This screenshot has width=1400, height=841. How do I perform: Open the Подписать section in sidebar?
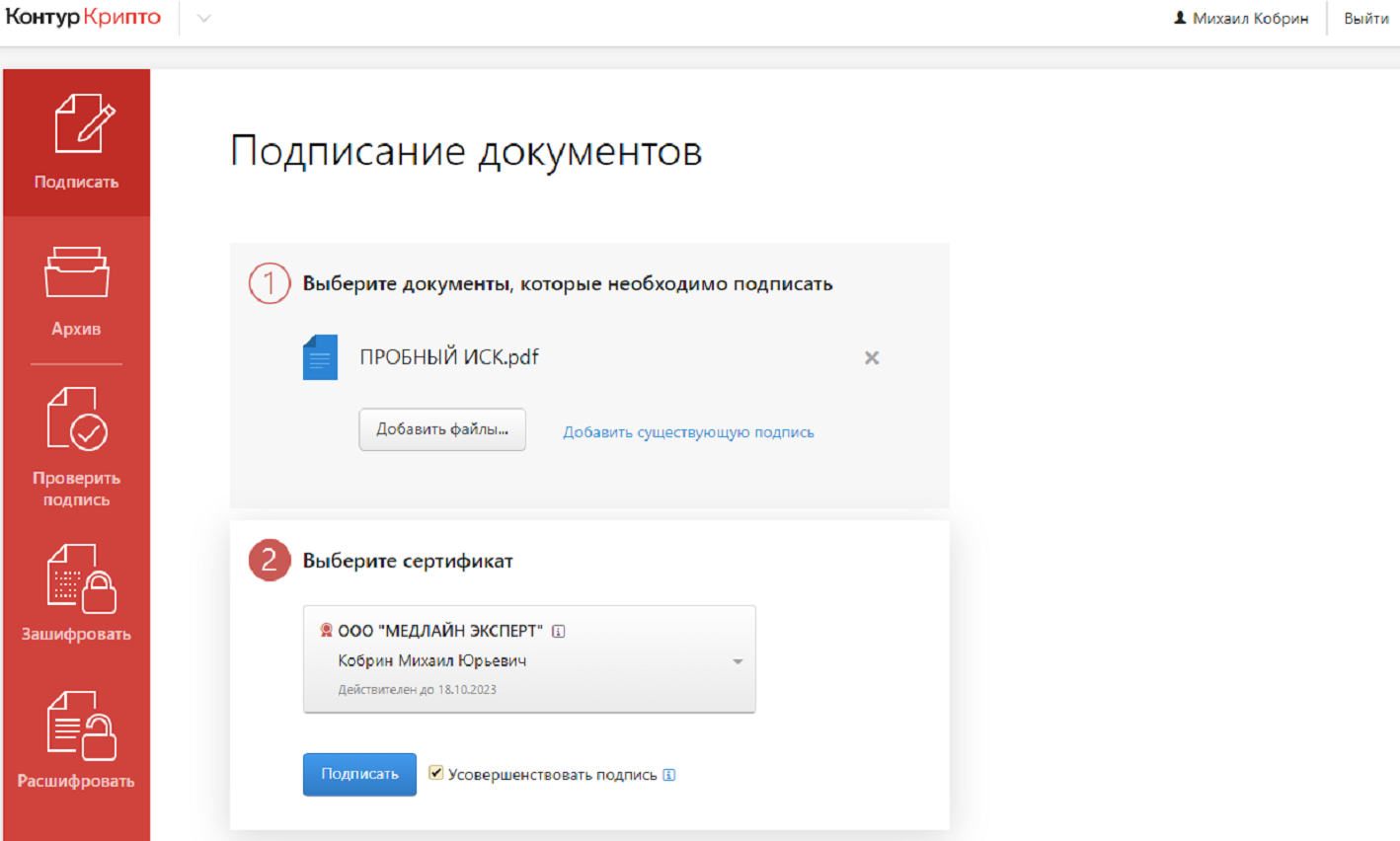[x=76, y=142]
